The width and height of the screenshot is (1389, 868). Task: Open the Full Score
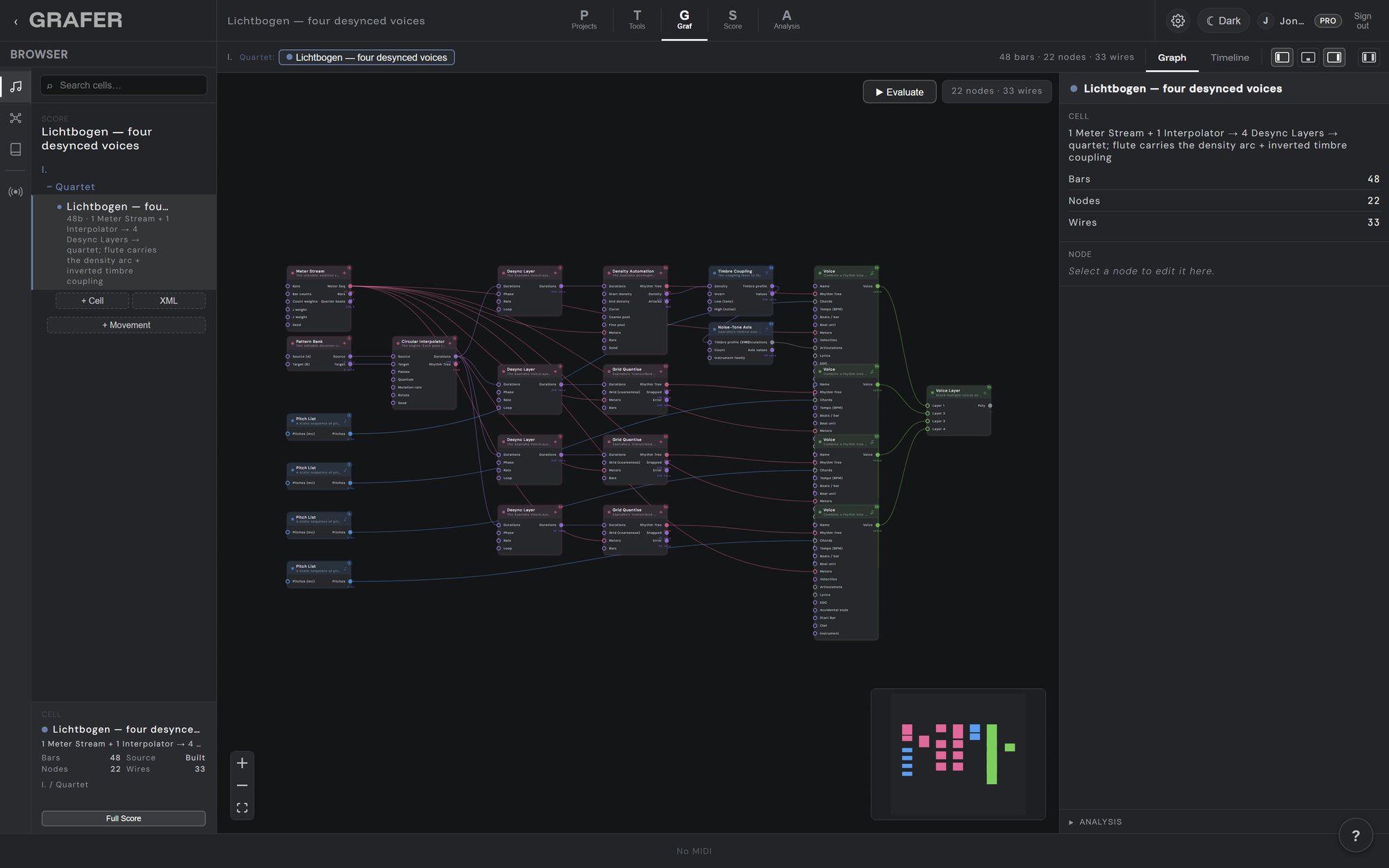pos(124,818)
